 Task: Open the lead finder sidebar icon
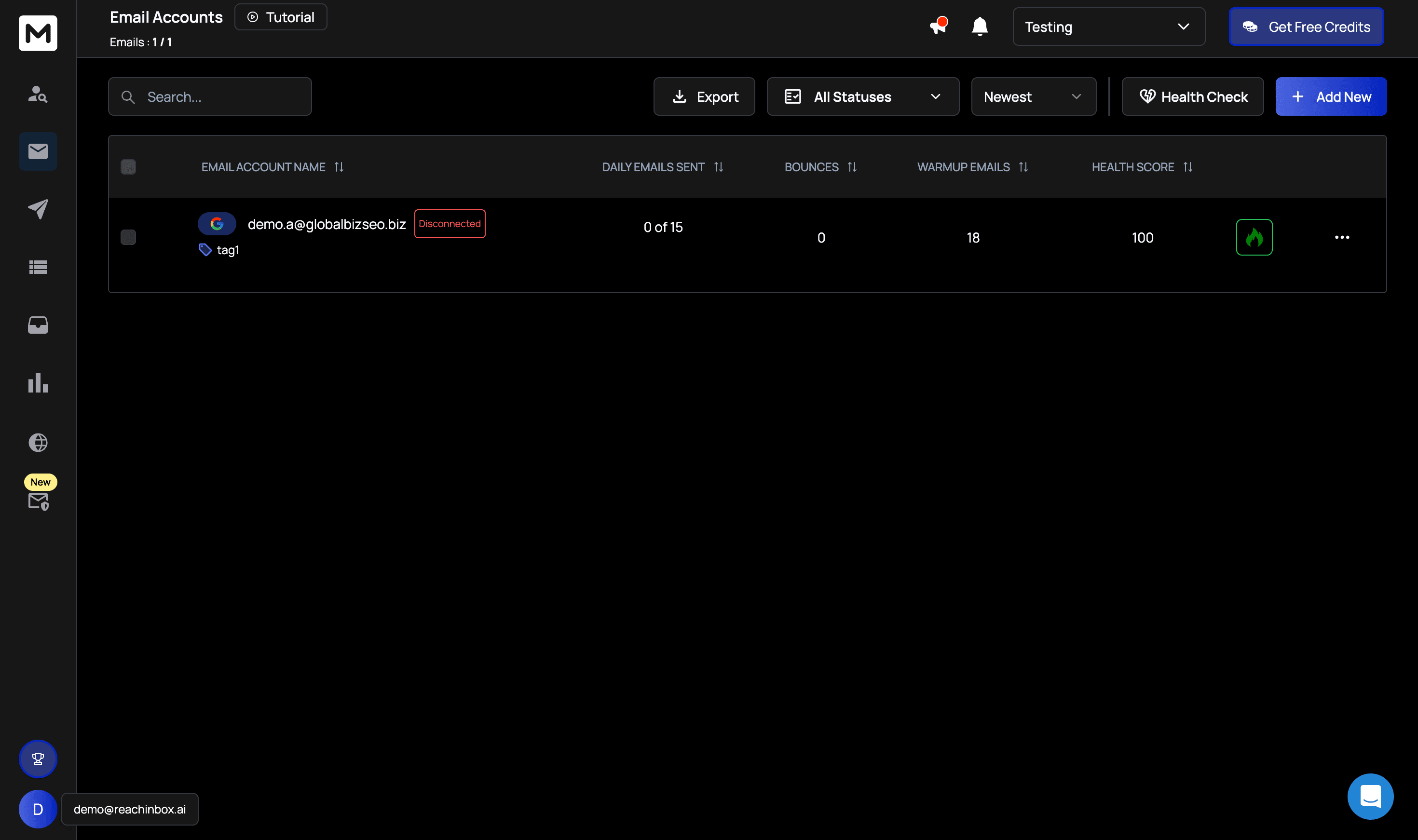38,94
